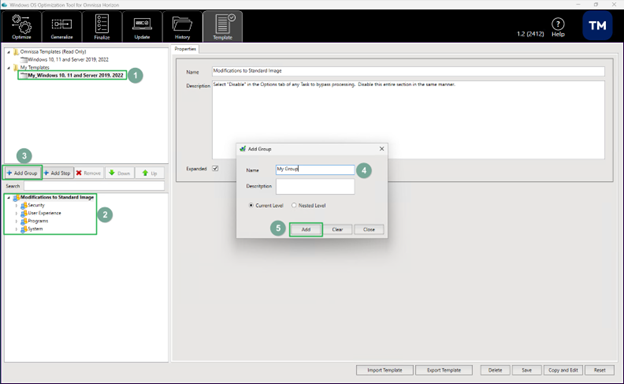Select the Programs tree item label
Image resolution: width=624 pixels, height=384 pixels.
38,221
